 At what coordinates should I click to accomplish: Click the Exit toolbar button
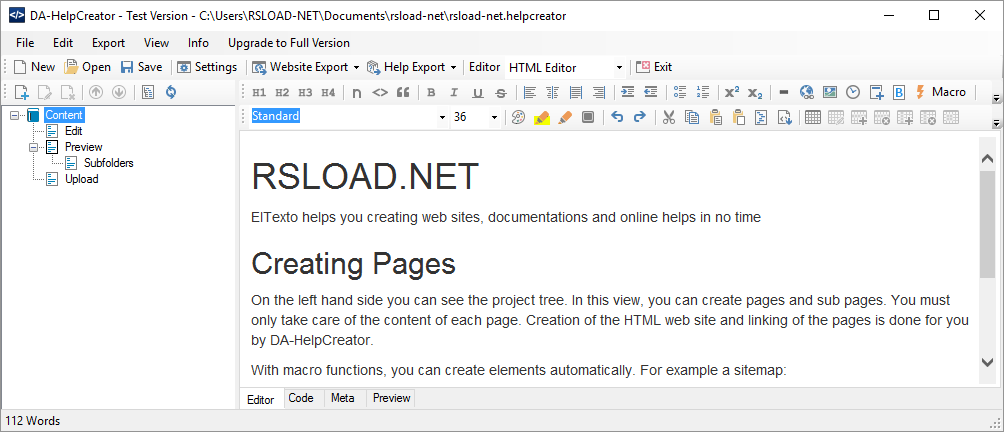point(654,67)
